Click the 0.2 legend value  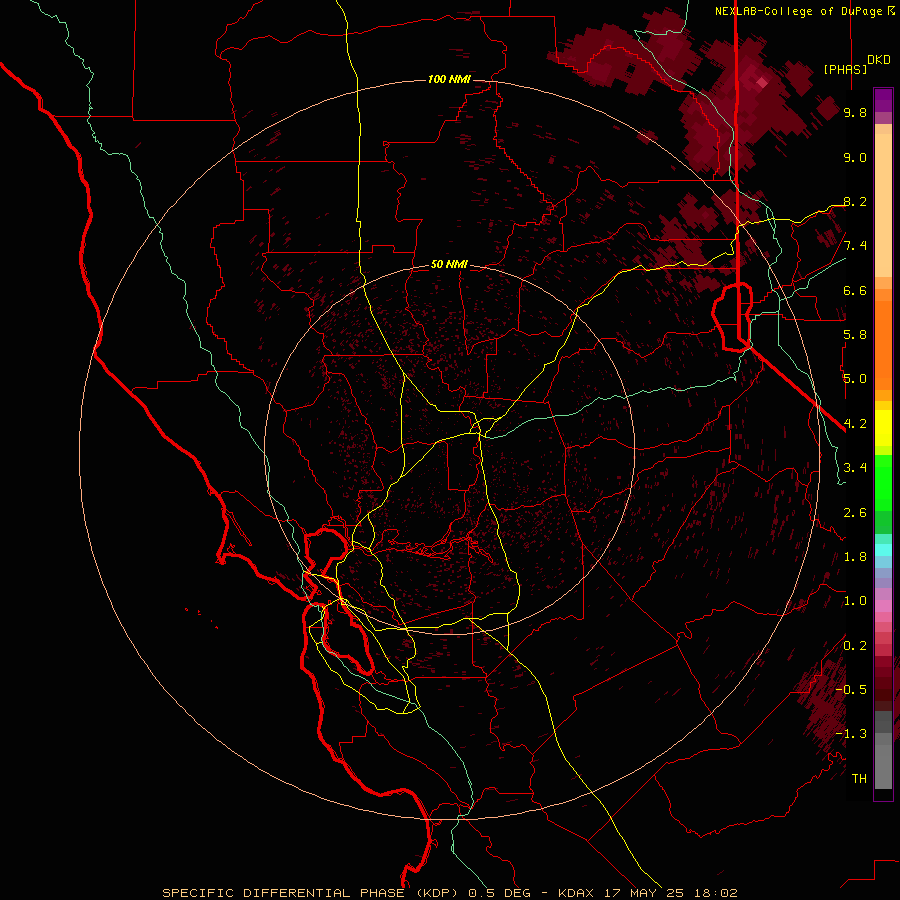(855, 645)
